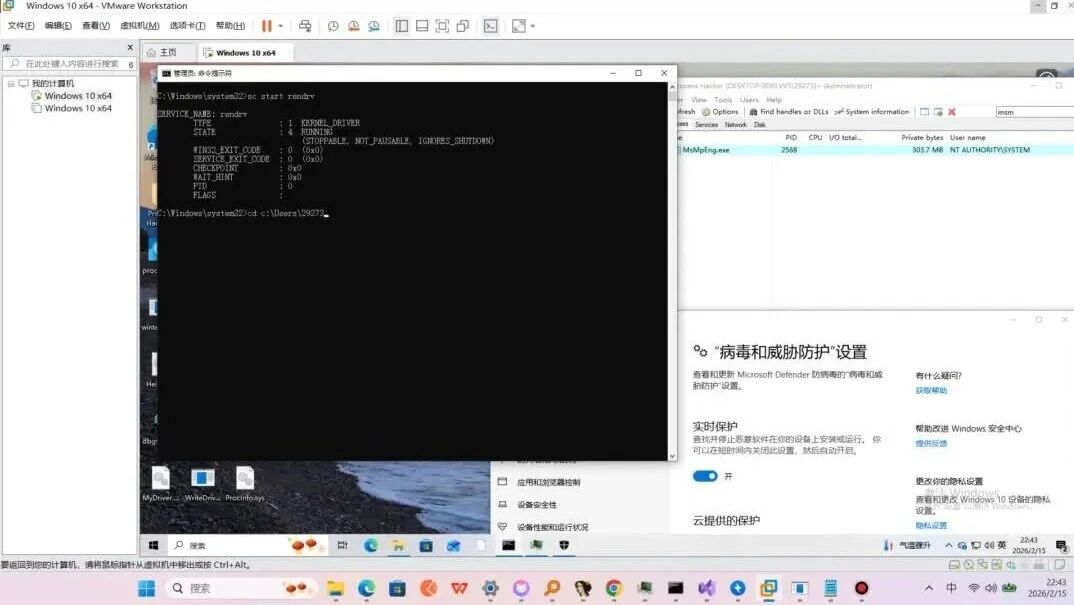Switch to Disk tab in Process Hacker

click(x=760, y=125)
